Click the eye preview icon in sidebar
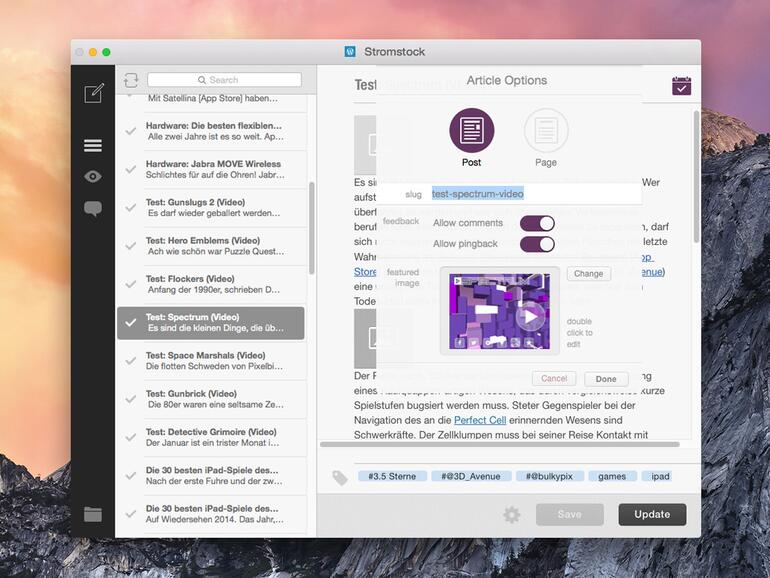 tap(93, 177)
